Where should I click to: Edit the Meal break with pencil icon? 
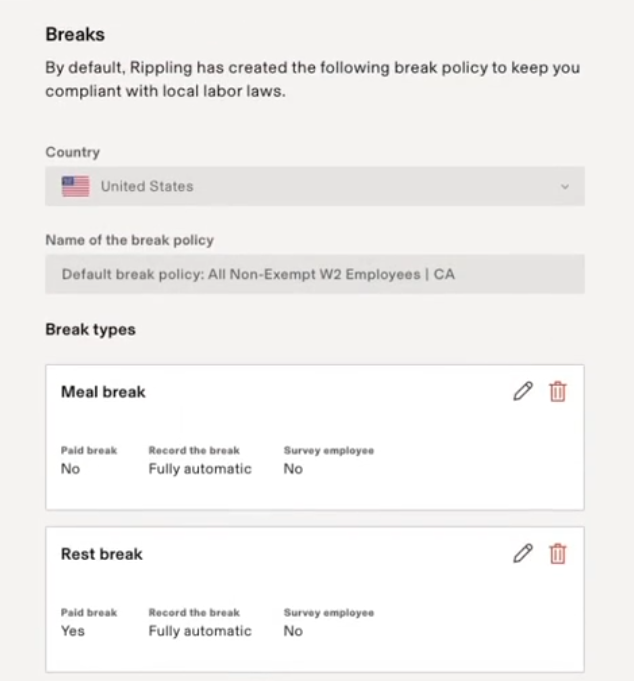pos(522,392)
